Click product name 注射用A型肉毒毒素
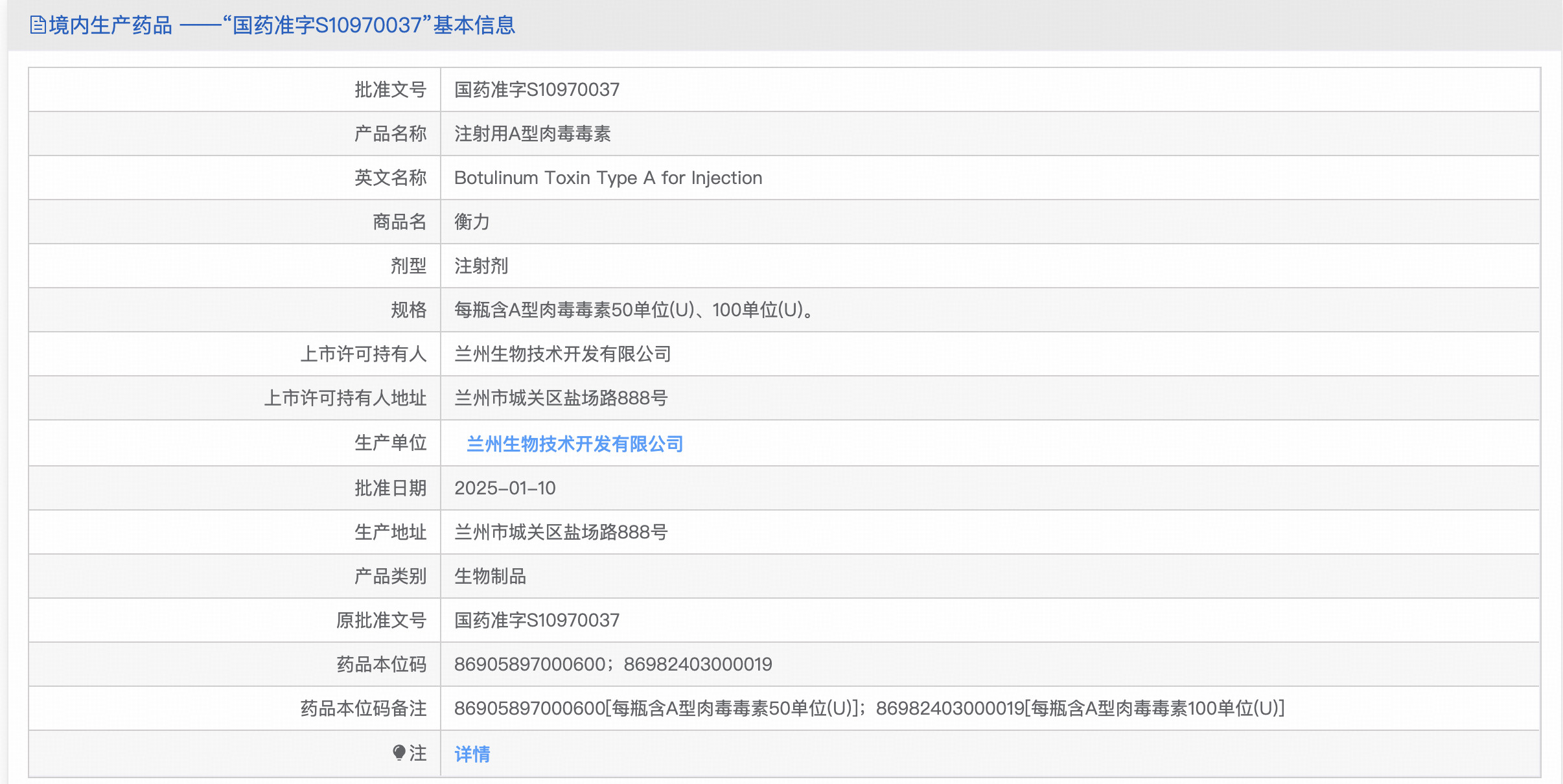Image resolution: width=1563 pixels, height=784 pixels. pyautogui.click(x=532, y=133)
